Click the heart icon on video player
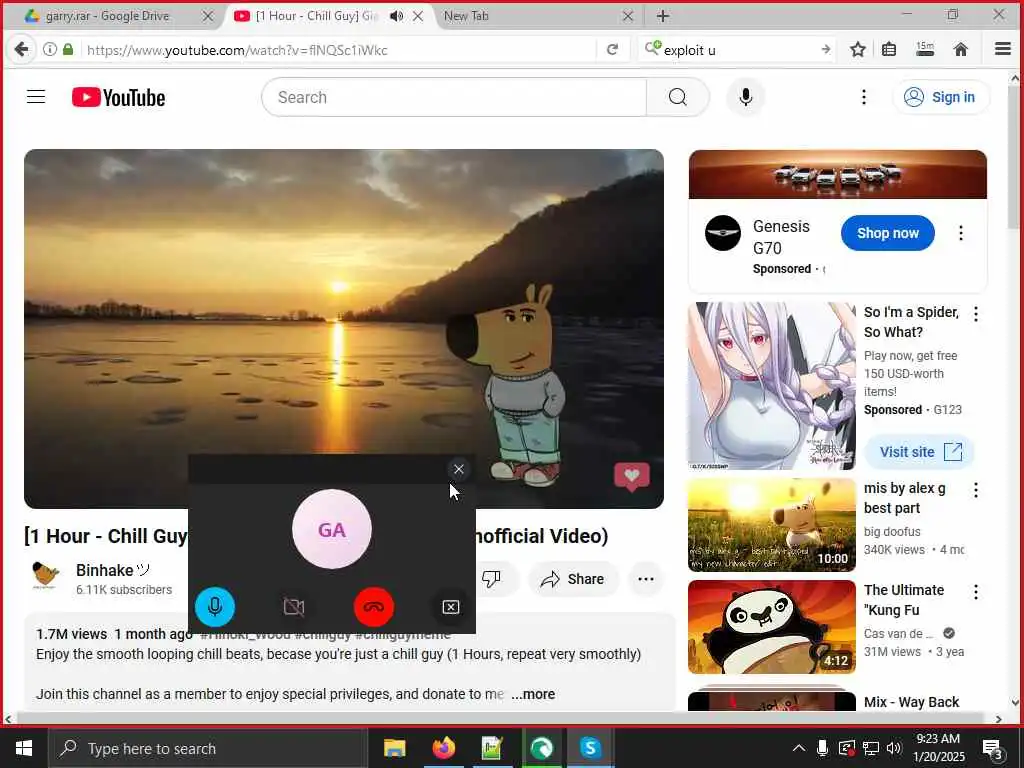Image resolution: width=1024 pixels, height=768 pixels. (632, 477)
